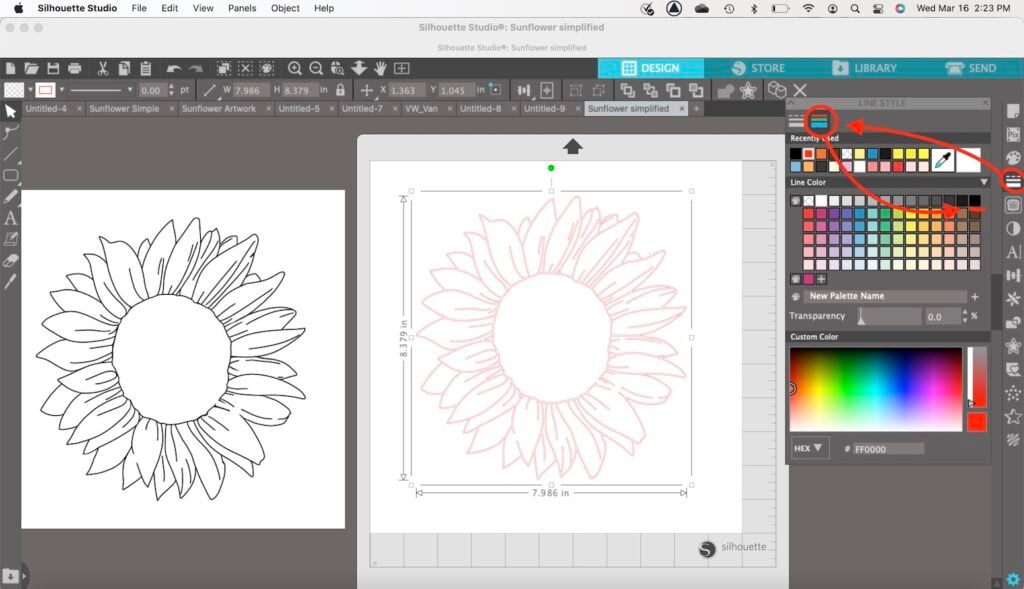Viewport: 1024px width, 589px height.
Task: Activate the Zoom Selection tool
Action: (x=337, y=68)
